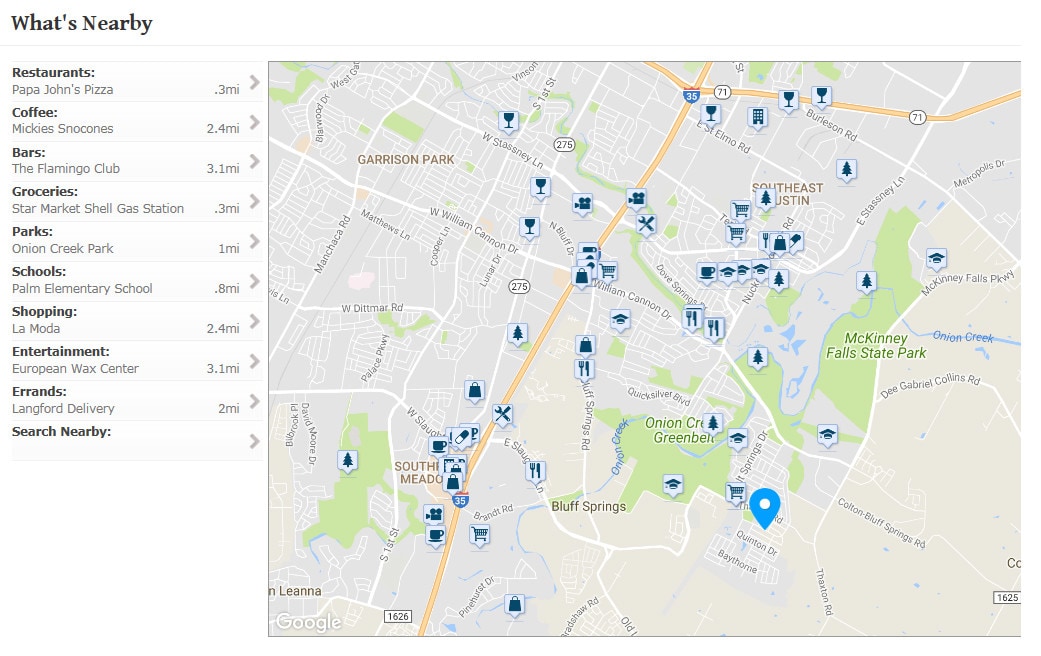
Task: Select the tree icon near Bilbrook on far left
Action: pyautogui.click(x=347, y=460)
